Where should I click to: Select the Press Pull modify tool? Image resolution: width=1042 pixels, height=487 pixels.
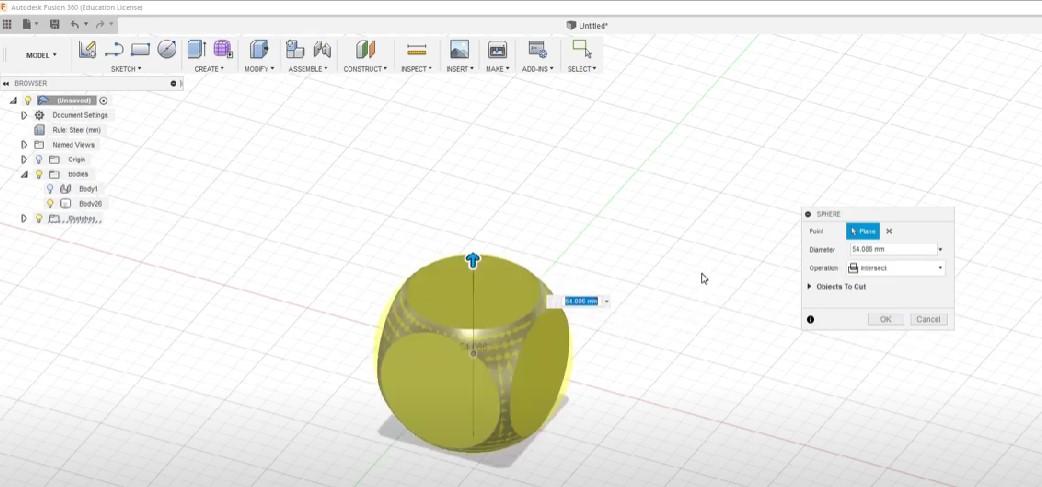(x=259, y=50)
